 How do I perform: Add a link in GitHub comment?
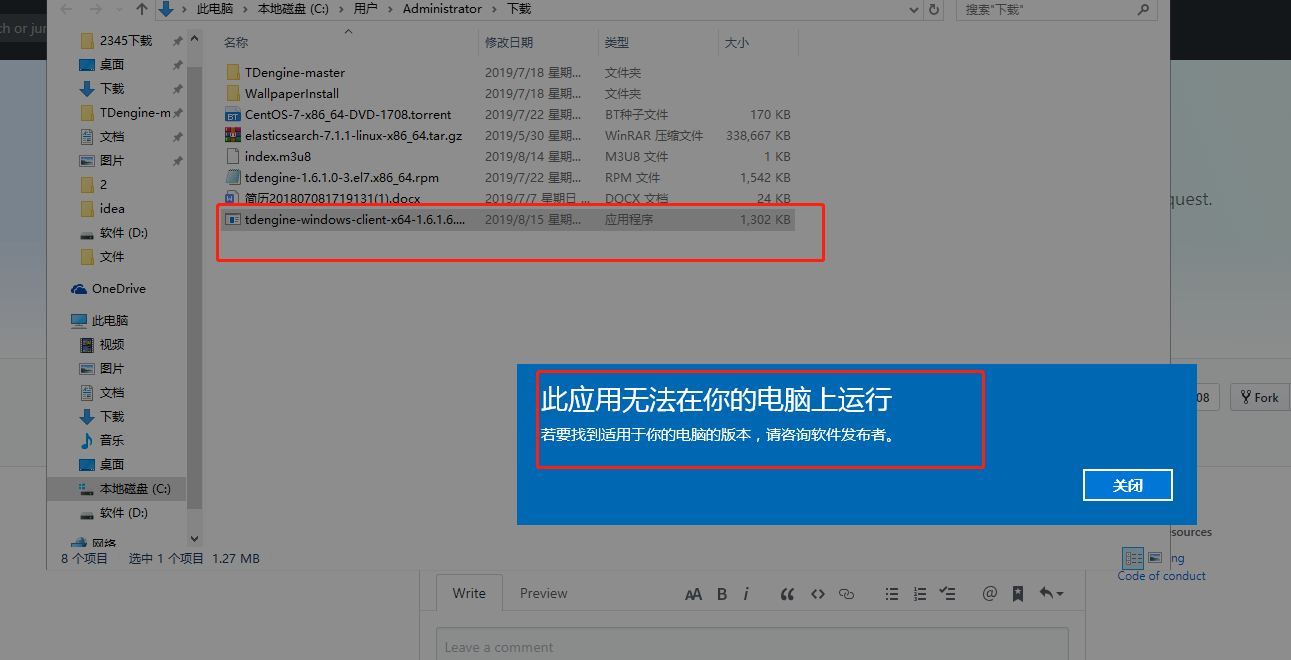846,594
